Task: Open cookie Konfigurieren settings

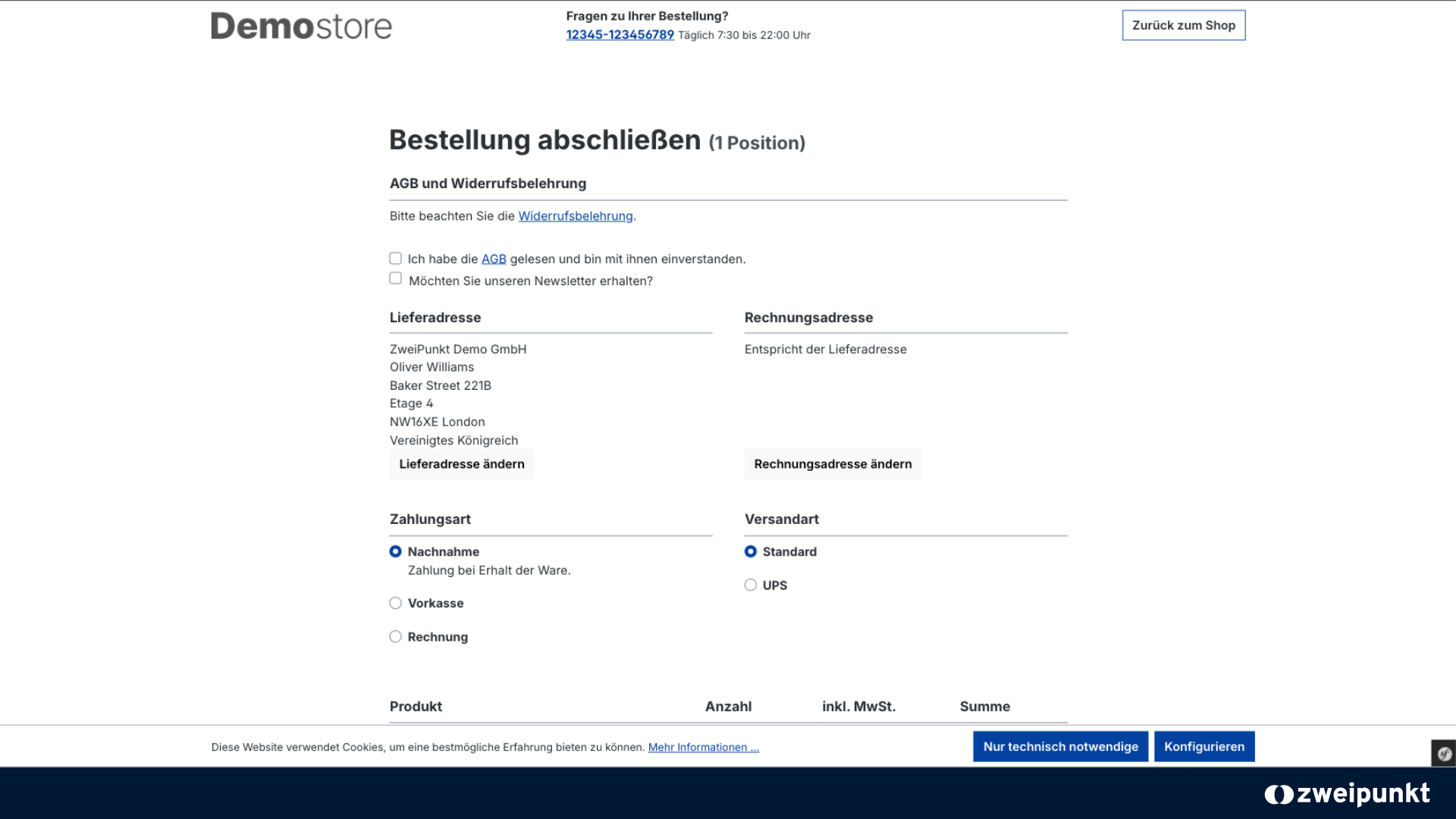Action: (1204, 747)
